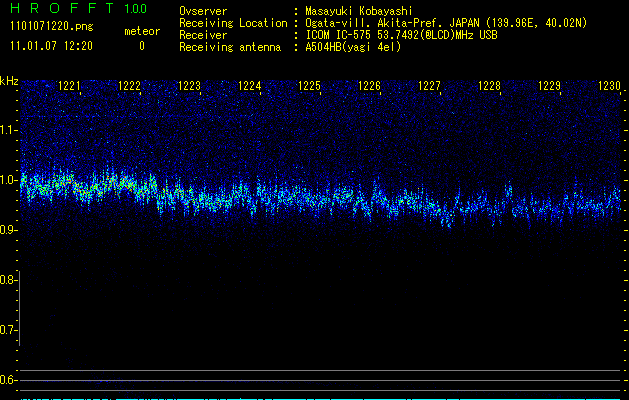Pick the 1225 time marker
This screenshot has height=400, width=629.
(x=309, y=87)
